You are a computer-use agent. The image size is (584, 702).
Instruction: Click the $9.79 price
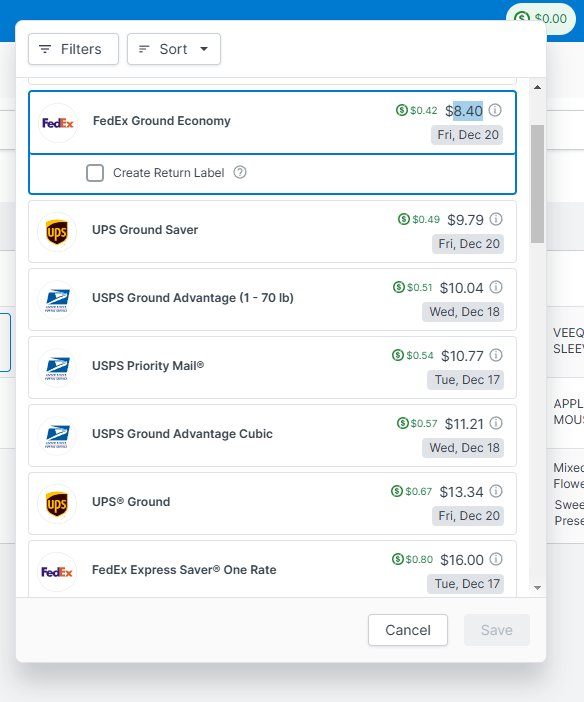466,220
